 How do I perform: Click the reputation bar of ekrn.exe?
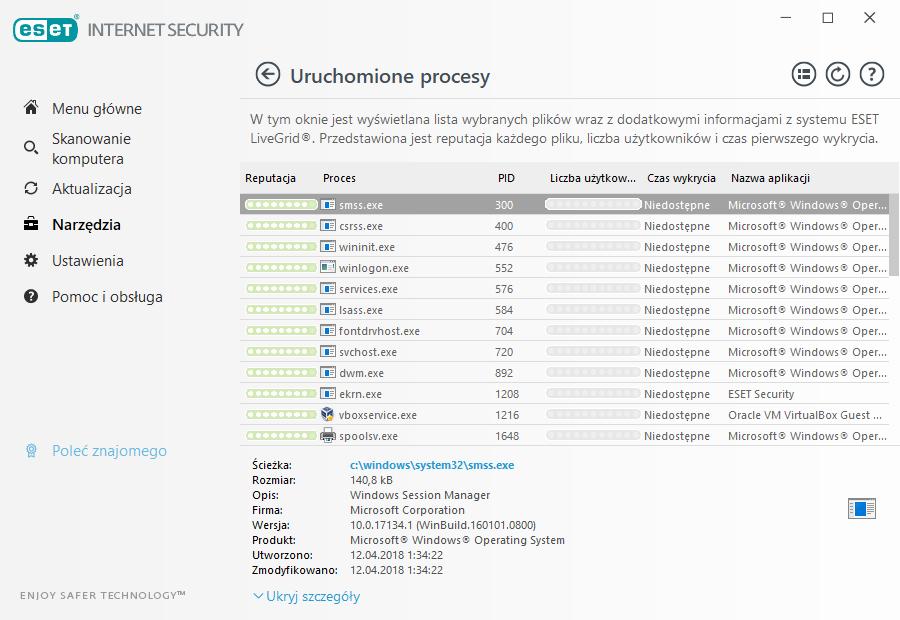coord(281,393)
